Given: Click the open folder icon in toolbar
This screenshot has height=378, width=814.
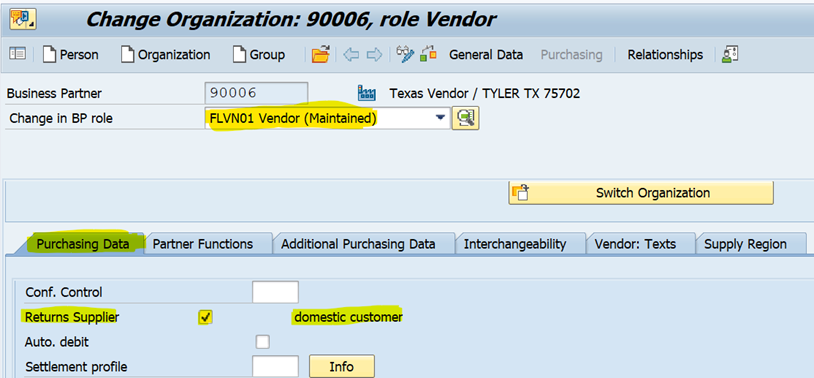Looking at the screenshot, I should (x=320, y=54).
